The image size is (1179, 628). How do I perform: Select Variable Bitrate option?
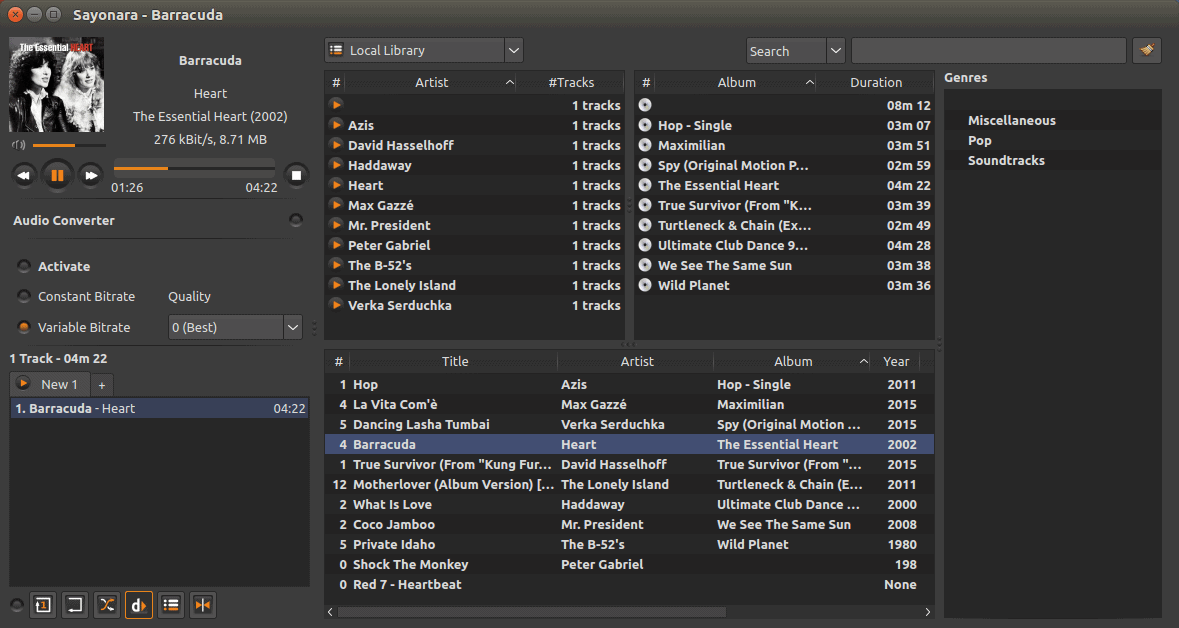point(24,327)
